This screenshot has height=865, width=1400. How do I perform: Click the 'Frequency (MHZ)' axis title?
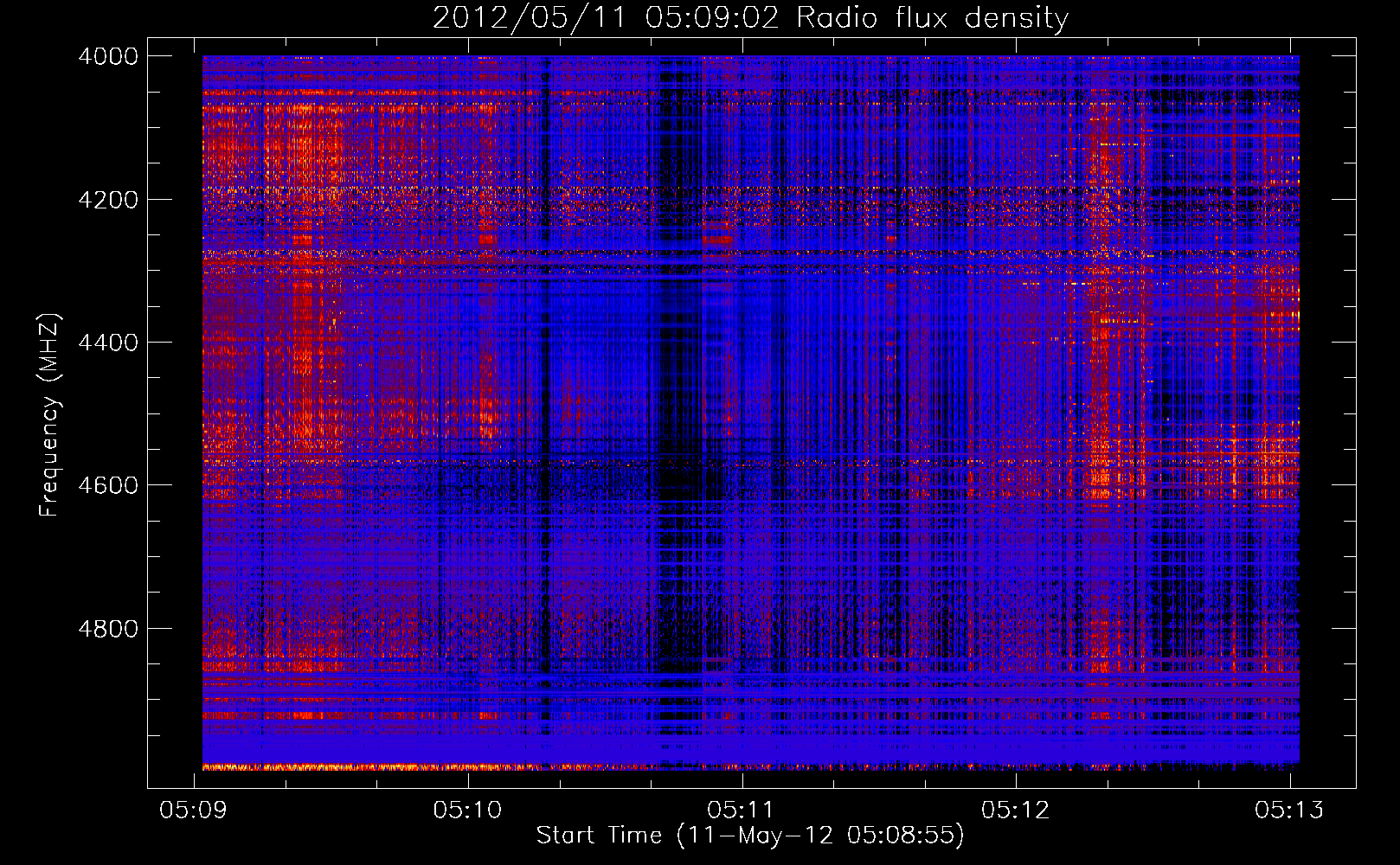pyautogui.click(x=49, y=415)
